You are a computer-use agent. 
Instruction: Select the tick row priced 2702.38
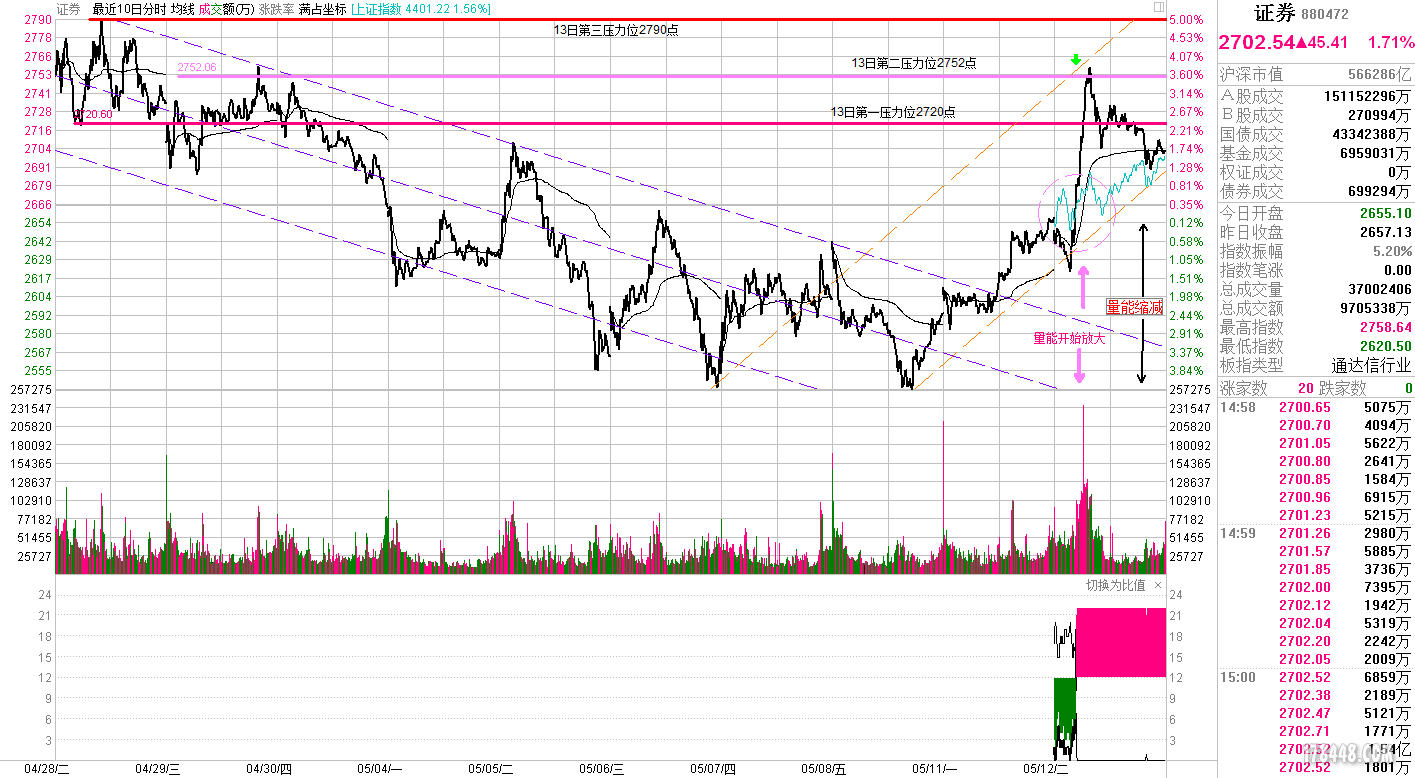[x=1316, y=695]
